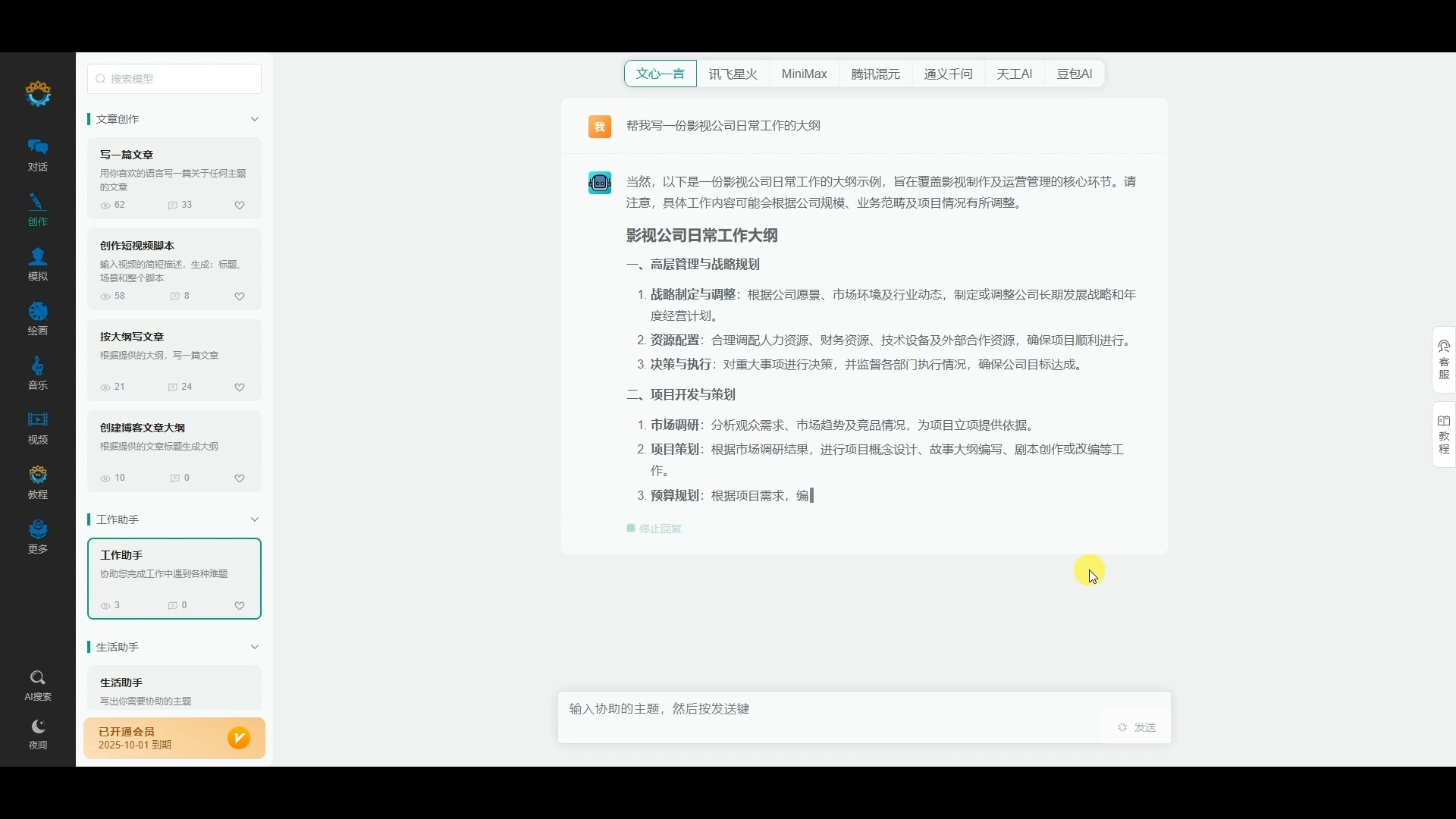Click the view count eye on 写一篇文章

pos(105,206)
